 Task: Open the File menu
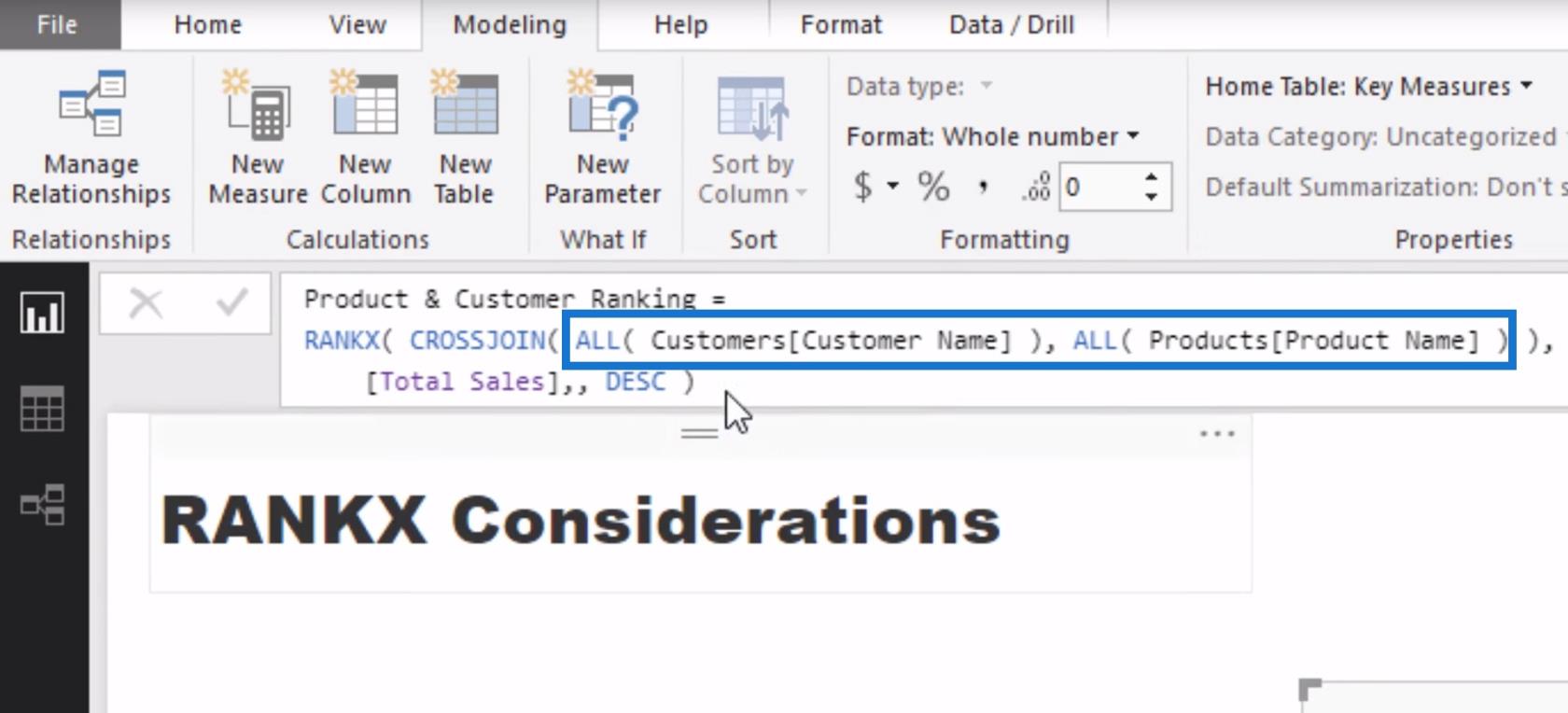pos(59,24)
